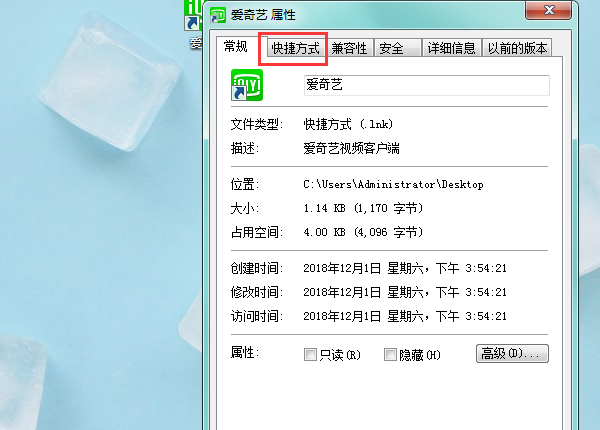Switch to the 安全 tab

[x=398, y=48]
